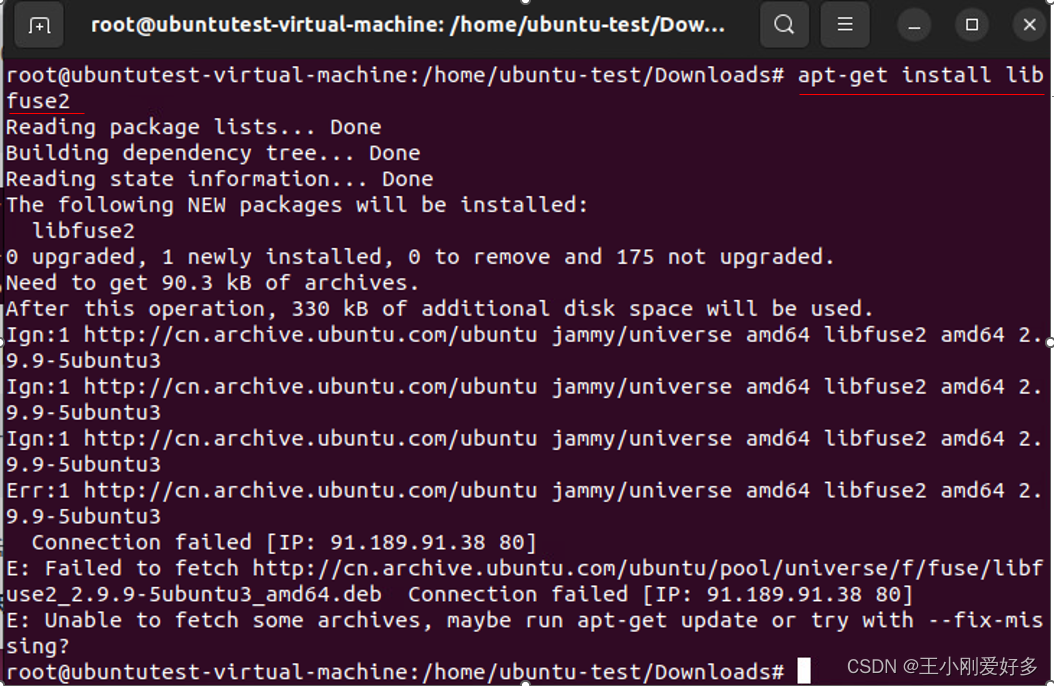Minimize the terminal window
The image size is (1054, 686).
coord(914,26)
